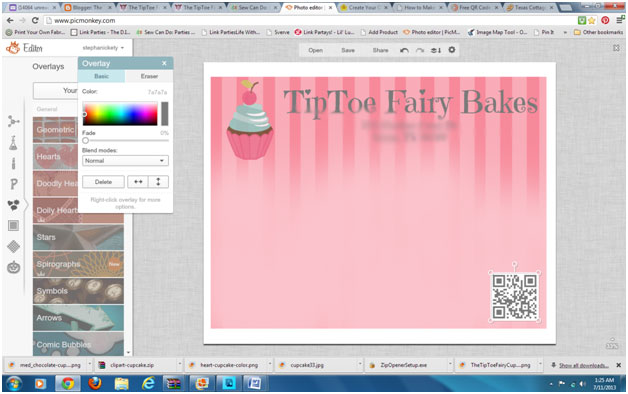Select the cupcake image on canvas

[x=250, y=119]
